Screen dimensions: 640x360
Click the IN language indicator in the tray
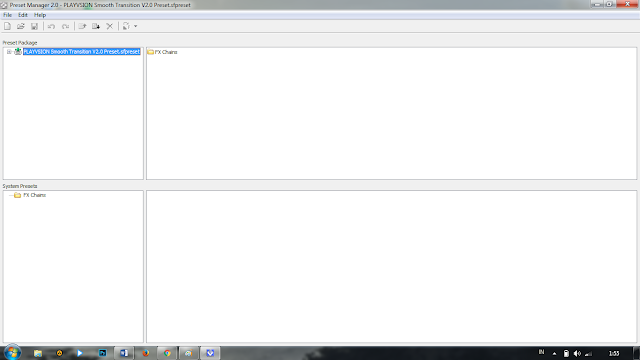pyautogui.click(x=542, y=352)
